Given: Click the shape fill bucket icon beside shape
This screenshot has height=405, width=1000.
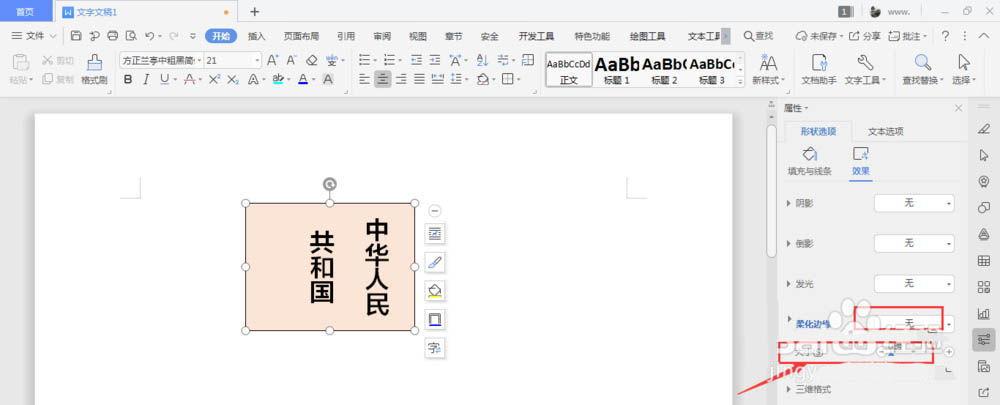Looking at the screenshot, I should [435, 291].
